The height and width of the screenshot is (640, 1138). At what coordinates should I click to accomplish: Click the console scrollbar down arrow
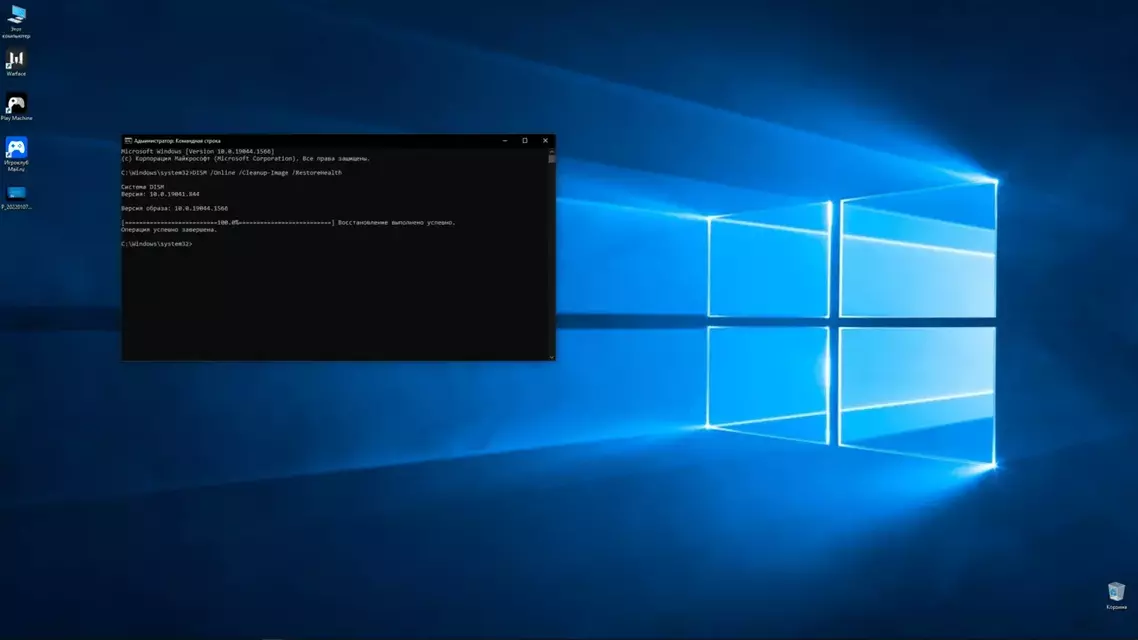pos(552,357)
